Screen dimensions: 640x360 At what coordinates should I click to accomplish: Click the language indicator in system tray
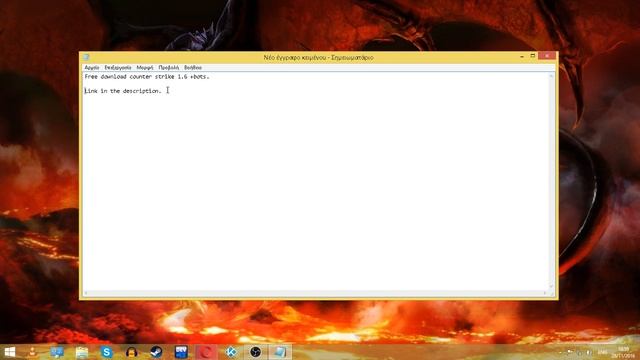point(602,352)
